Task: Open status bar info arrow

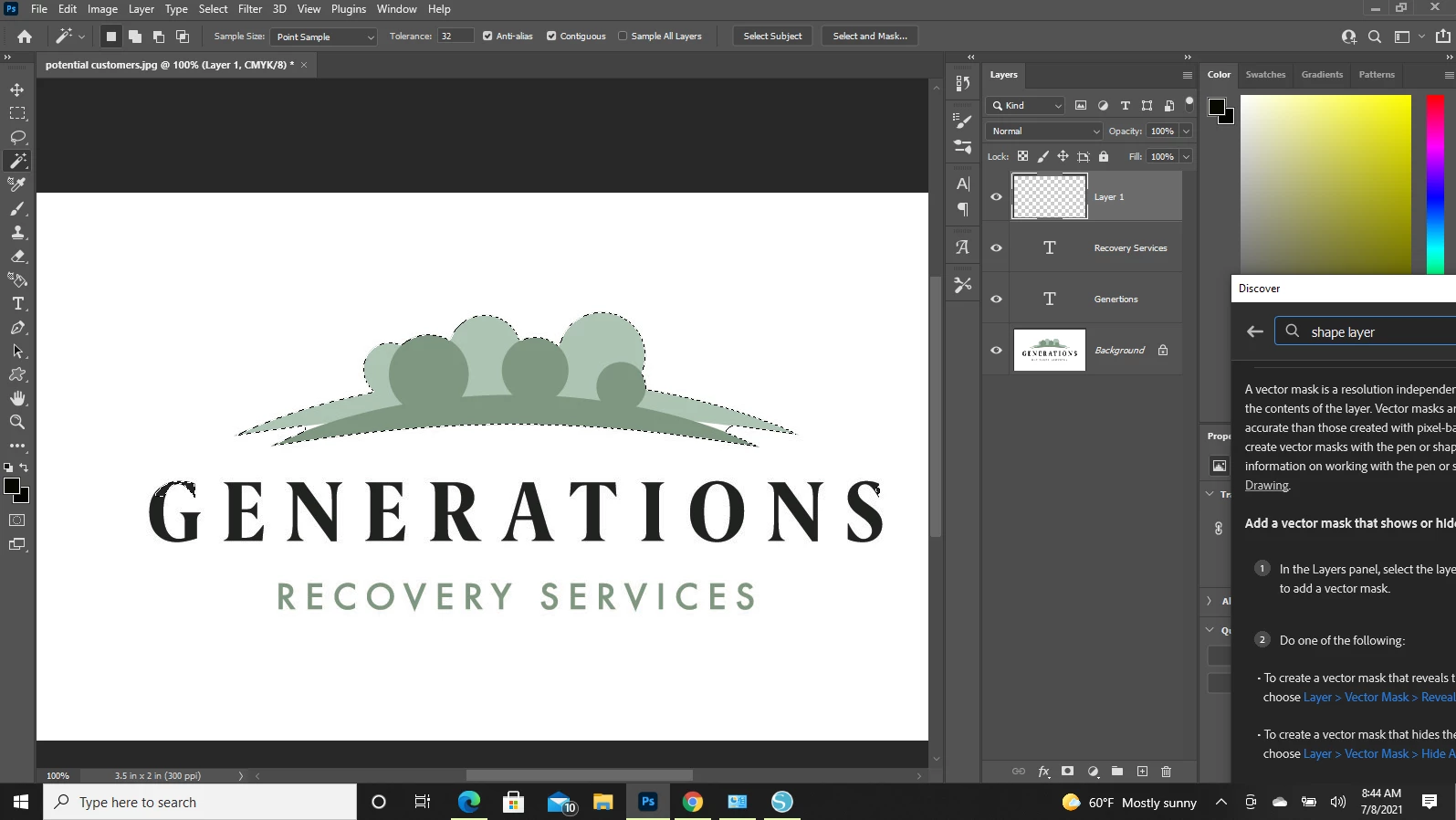Action: click(241, 776)
